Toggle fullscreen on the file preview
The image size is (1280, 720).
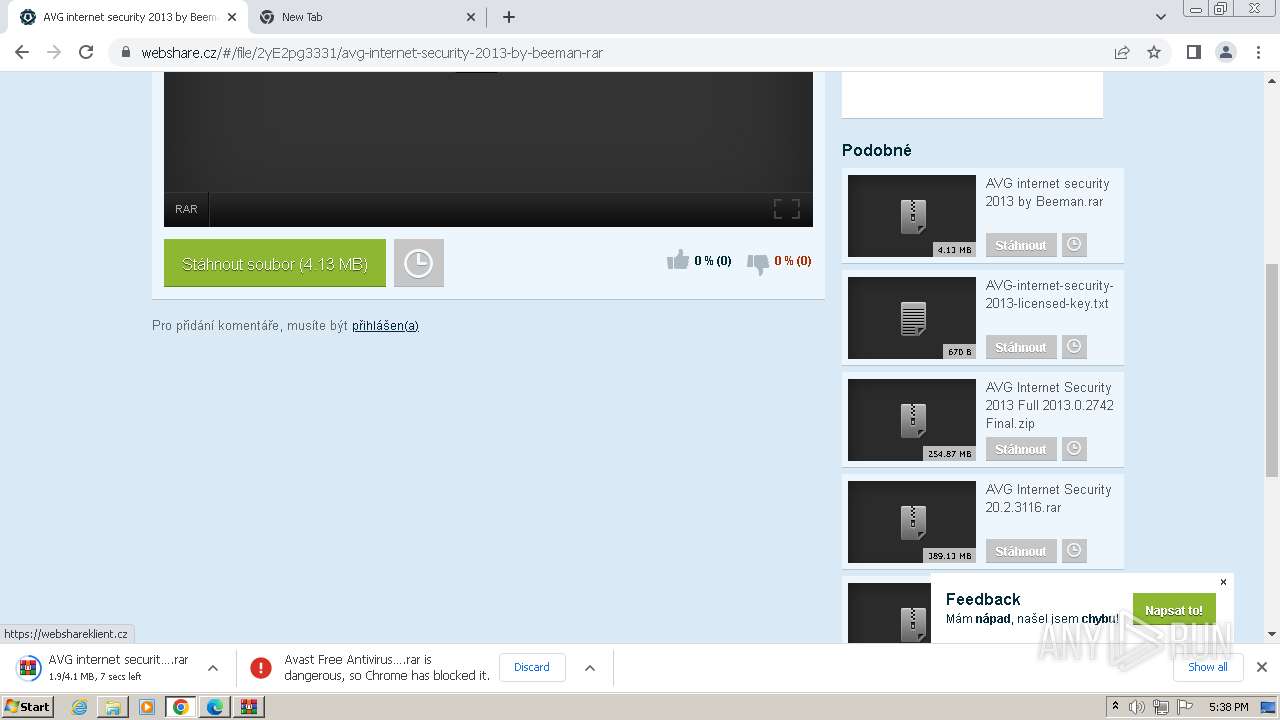coord(787,209)
